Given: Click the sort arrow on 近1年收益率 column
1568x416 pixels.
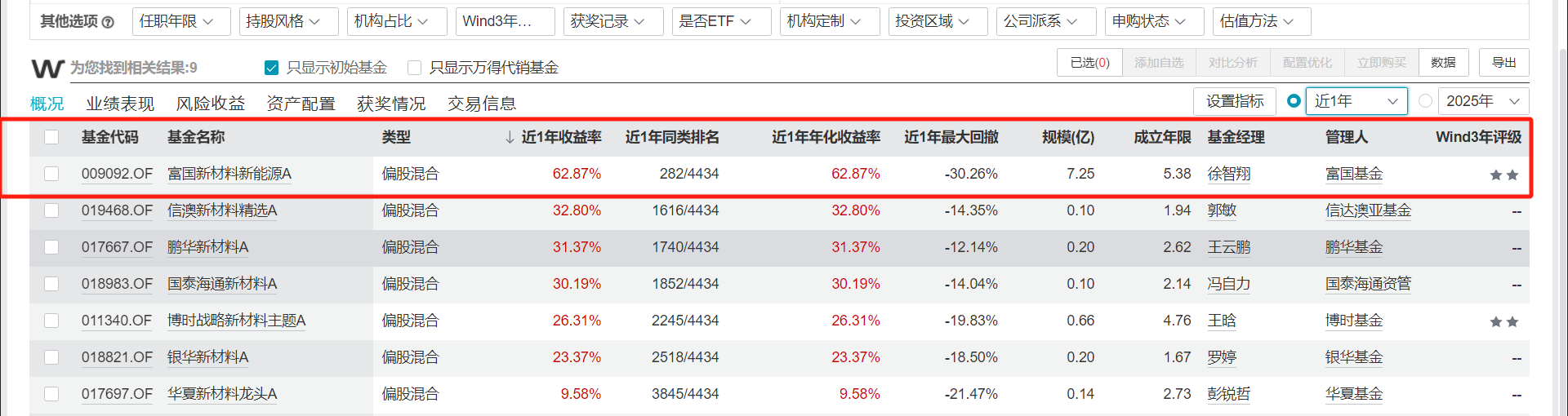Looking at the screenshot, I should [x=510, y=137].
